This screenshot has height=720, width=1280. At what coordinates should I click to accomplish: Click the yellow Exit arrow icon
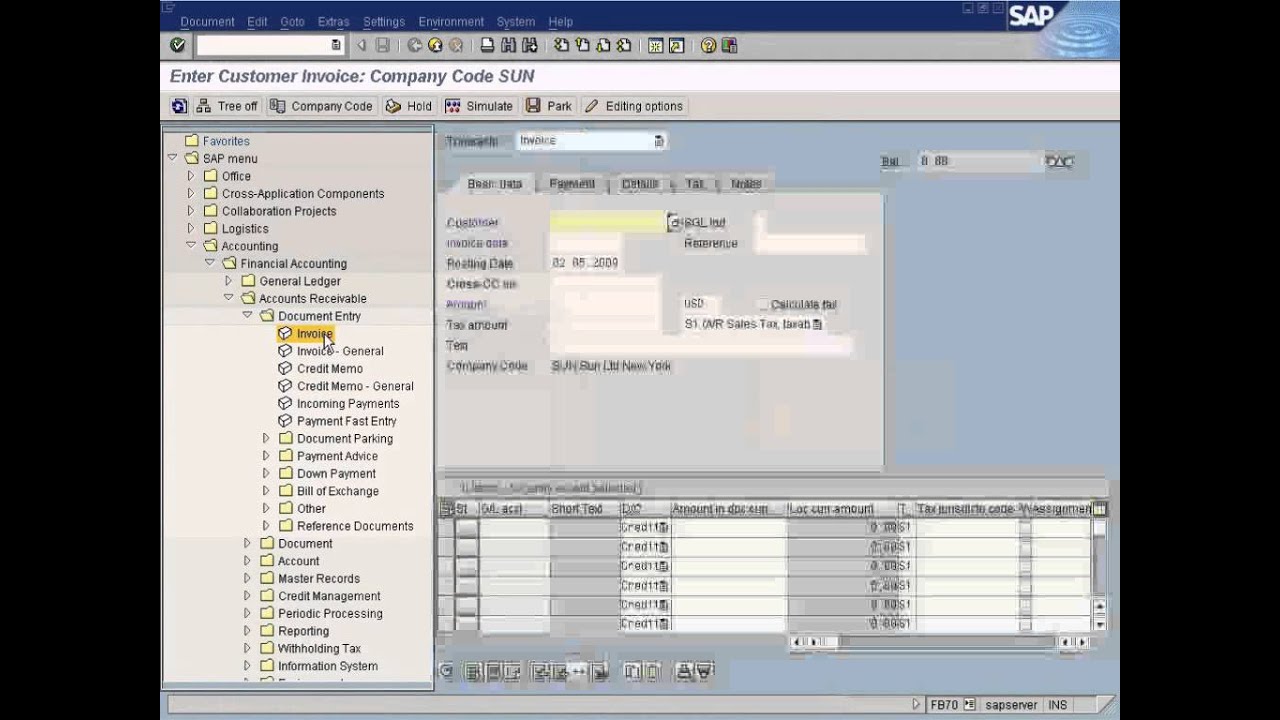[435, 45]
